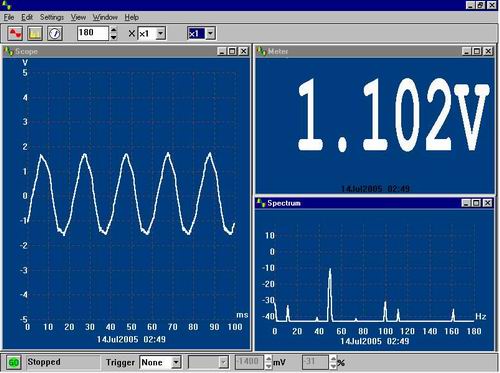Screen dimensions: 500x373
Task: Click the Scope window title icon
Action: click(x=9, y=51)
